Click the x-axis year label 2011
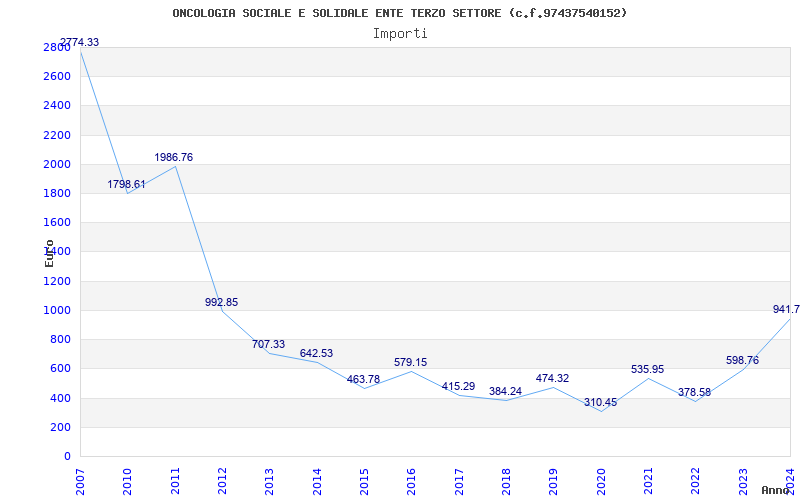The image size is (800, 500). click(175, 482)
